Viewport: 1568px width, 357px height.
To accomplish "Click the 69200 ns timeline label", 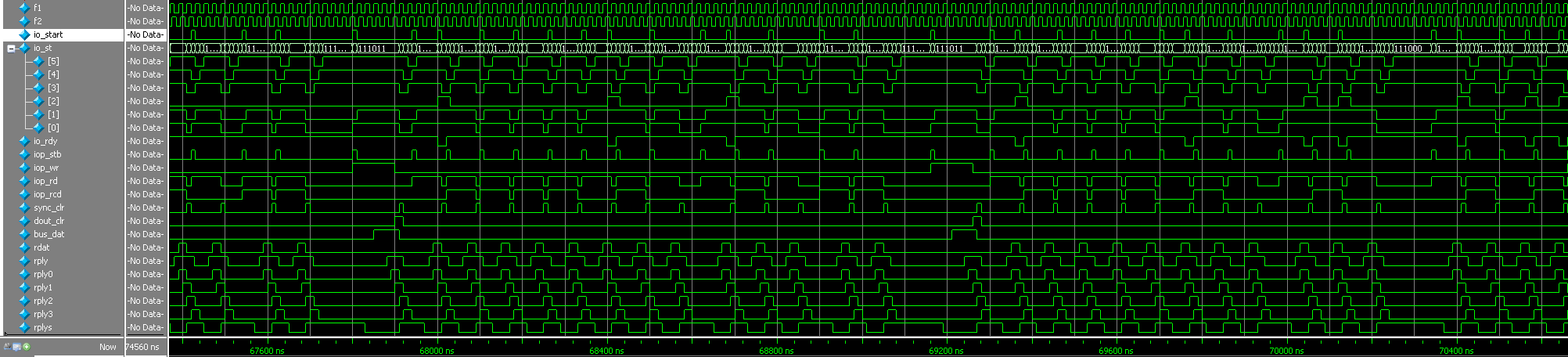I will click(946, 351).
